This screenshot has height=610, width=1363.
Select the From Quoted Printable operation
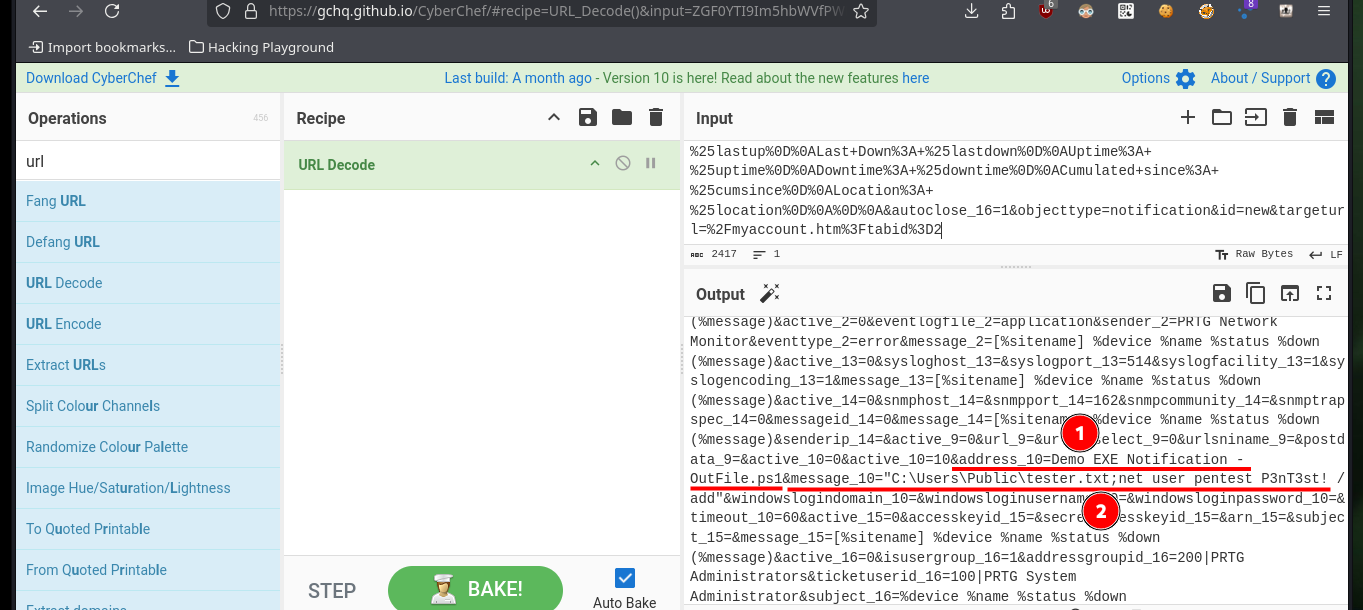(x=148, y=570)
